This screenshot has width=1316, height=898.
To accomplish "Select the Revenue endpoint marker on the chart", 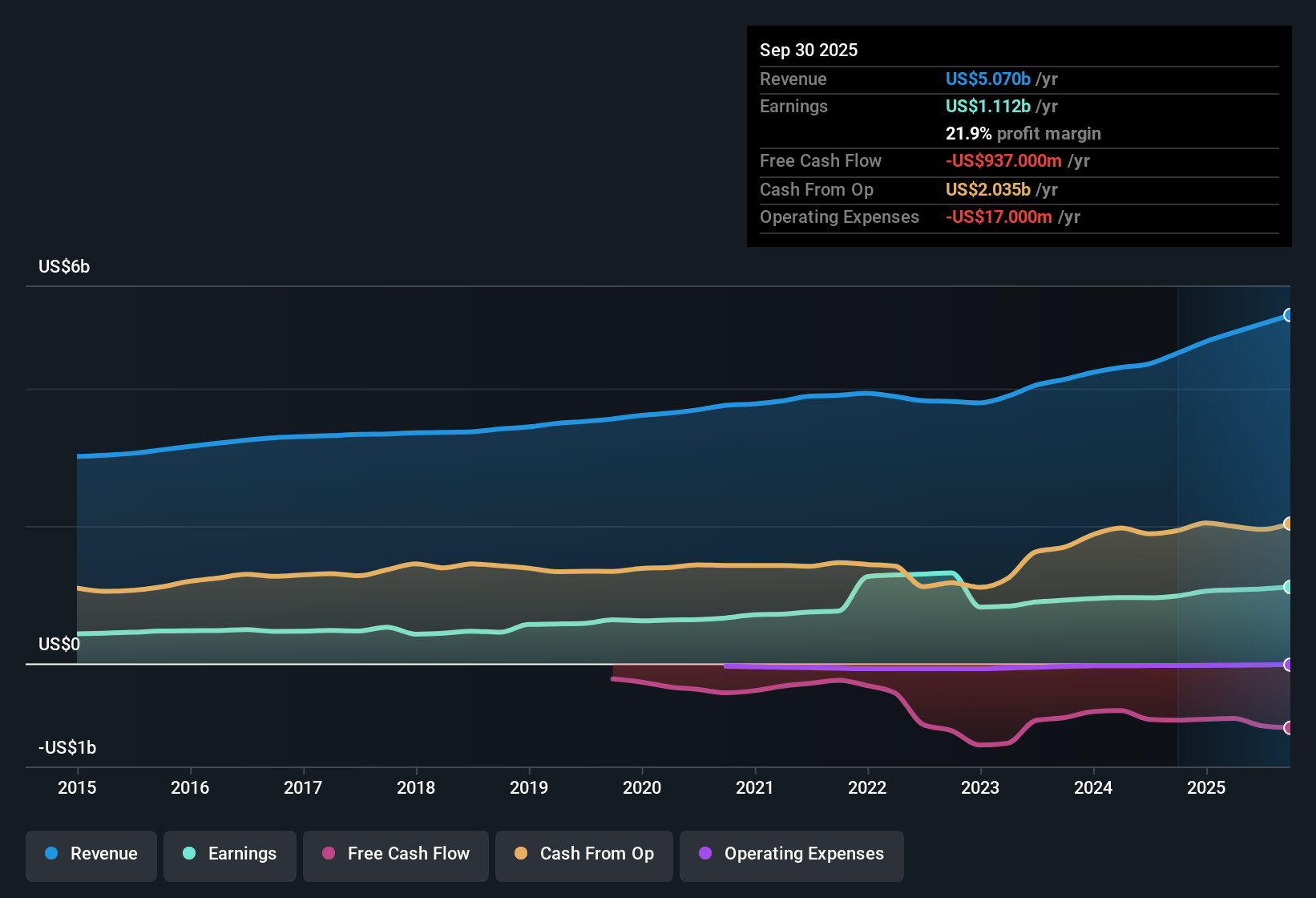I will (x=1289, y=314).
